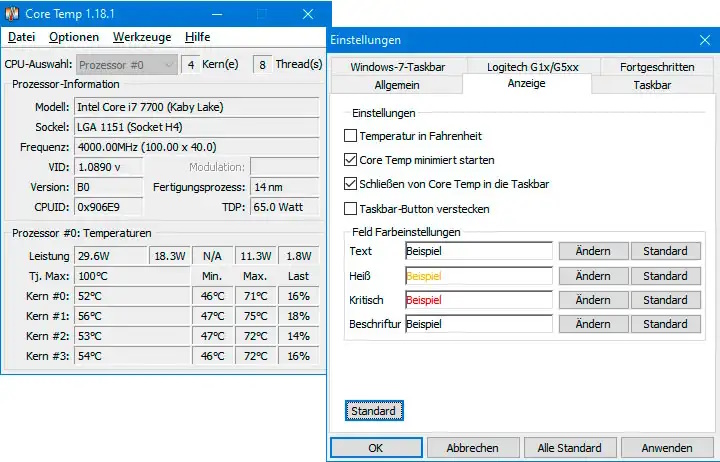Click Ändern for the Heiß color
Image resolution: width=720 pixels, height=462 pixels.
[x=593, y=276]
